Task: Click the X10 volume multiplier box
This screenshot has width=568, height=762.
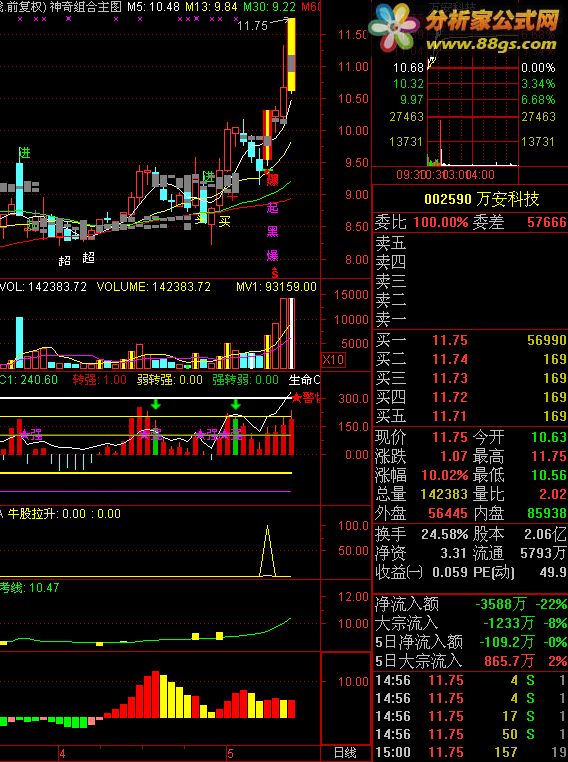Action: point(333,360)
